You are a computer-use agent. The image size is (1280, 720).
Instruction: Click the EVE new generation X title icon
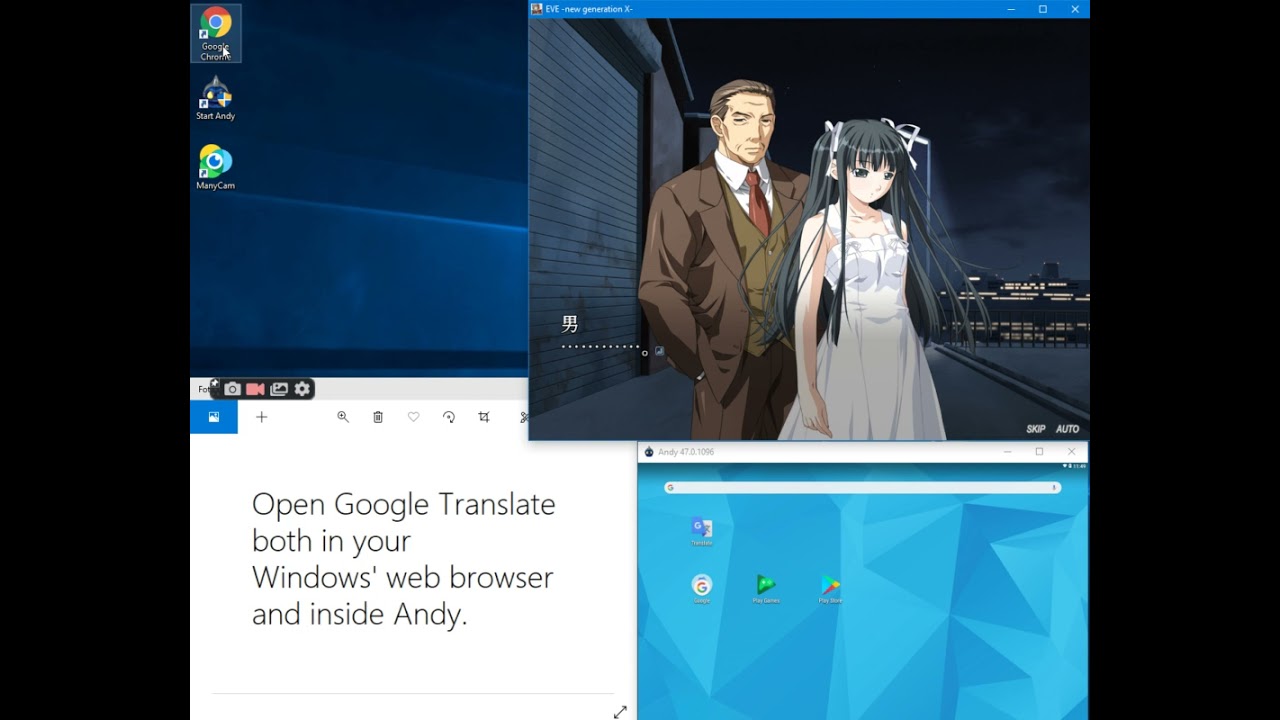coord(537,9)
